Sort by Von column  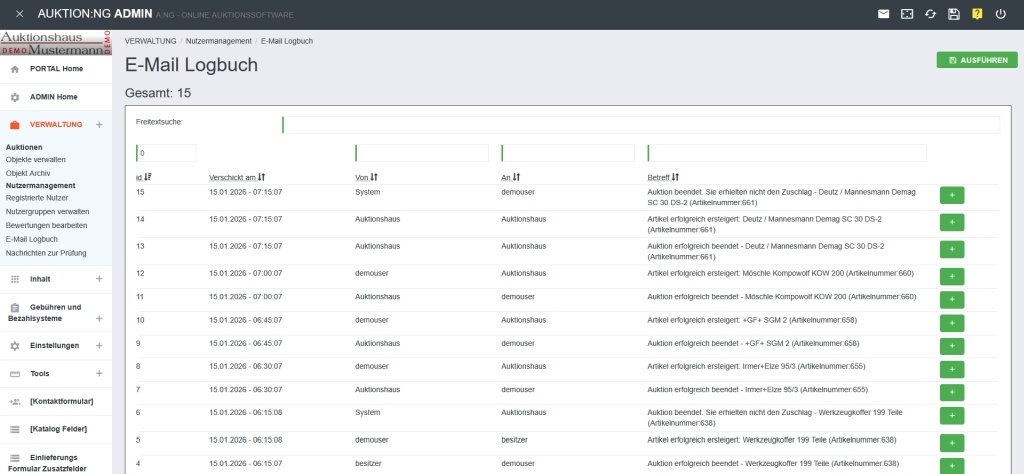point(366,177)
